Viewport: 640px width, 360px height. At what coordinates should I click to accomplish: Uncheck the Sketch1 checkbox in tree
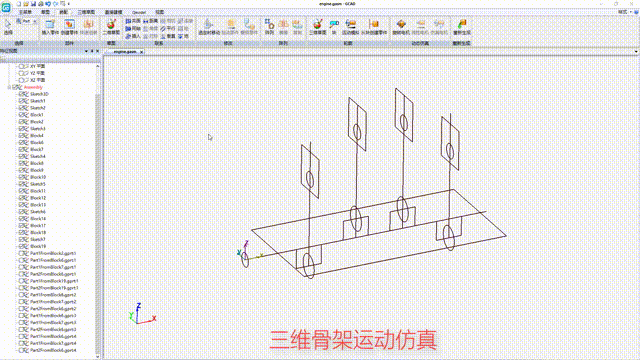click(x=21, y=101)
